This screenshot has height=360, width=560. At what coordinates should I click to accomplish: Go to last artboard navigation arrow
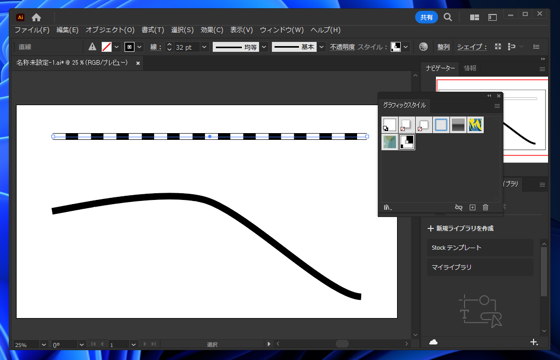tap(154, 344)
